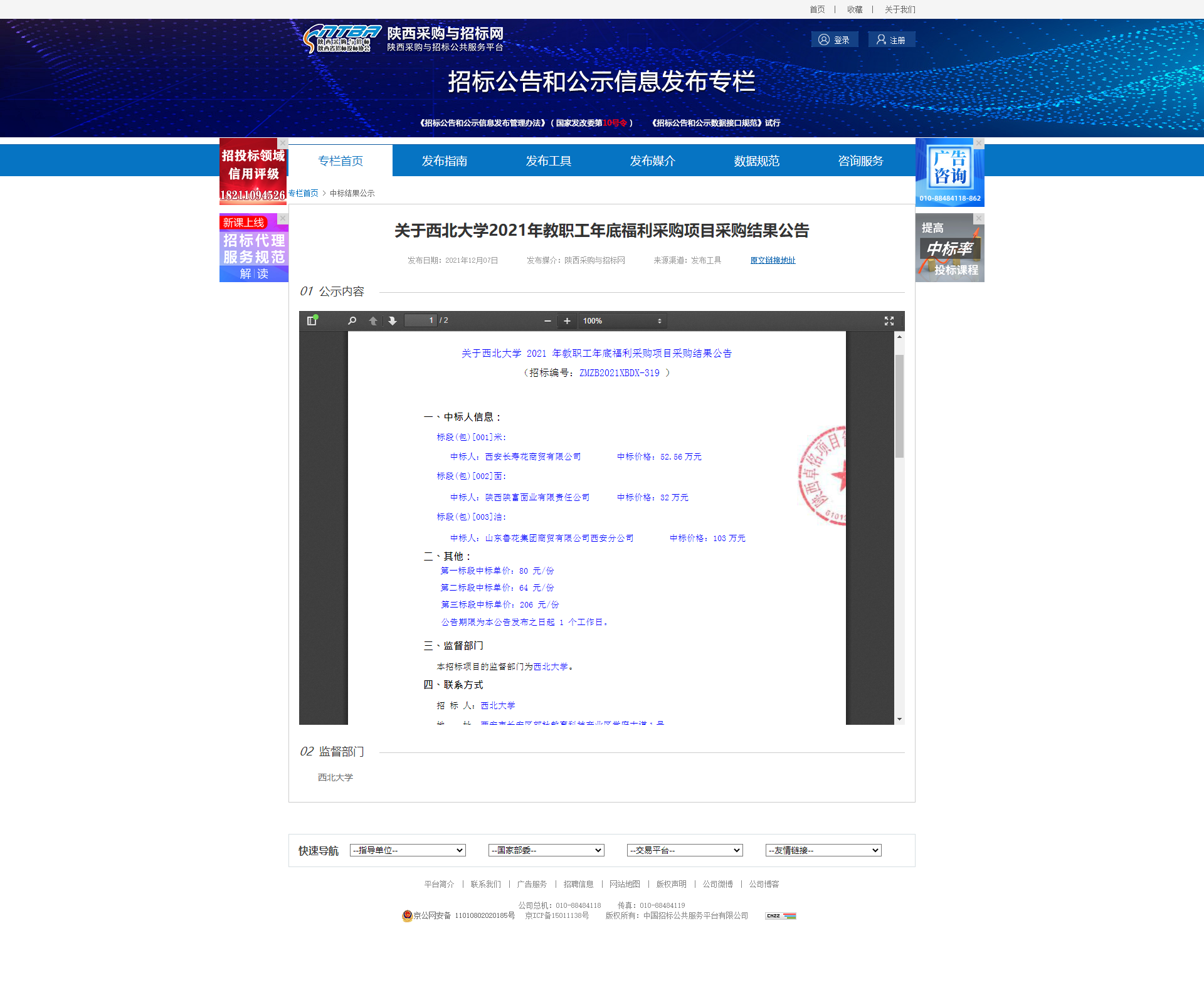This screenshot has height=985, width=1204.
Task: Close the 招投标领域信用评级 floating ad
Action: pyautogui.click(x=283, y=143)
